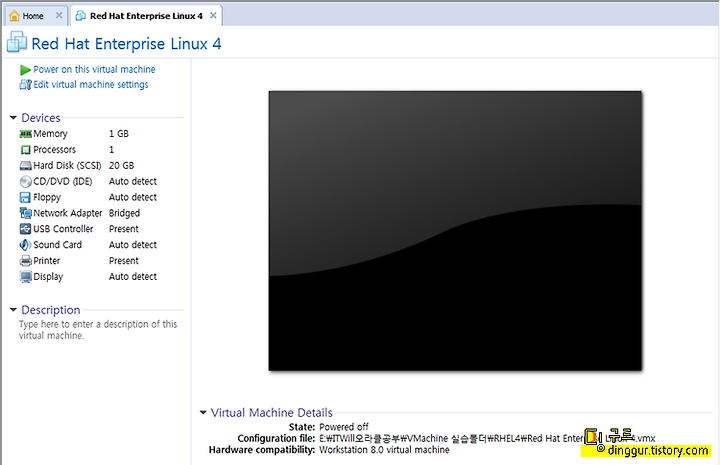The width and height of the screenshot is (720, 465).
Task: Click the 1 GB memory value
Action: (119, 134)
